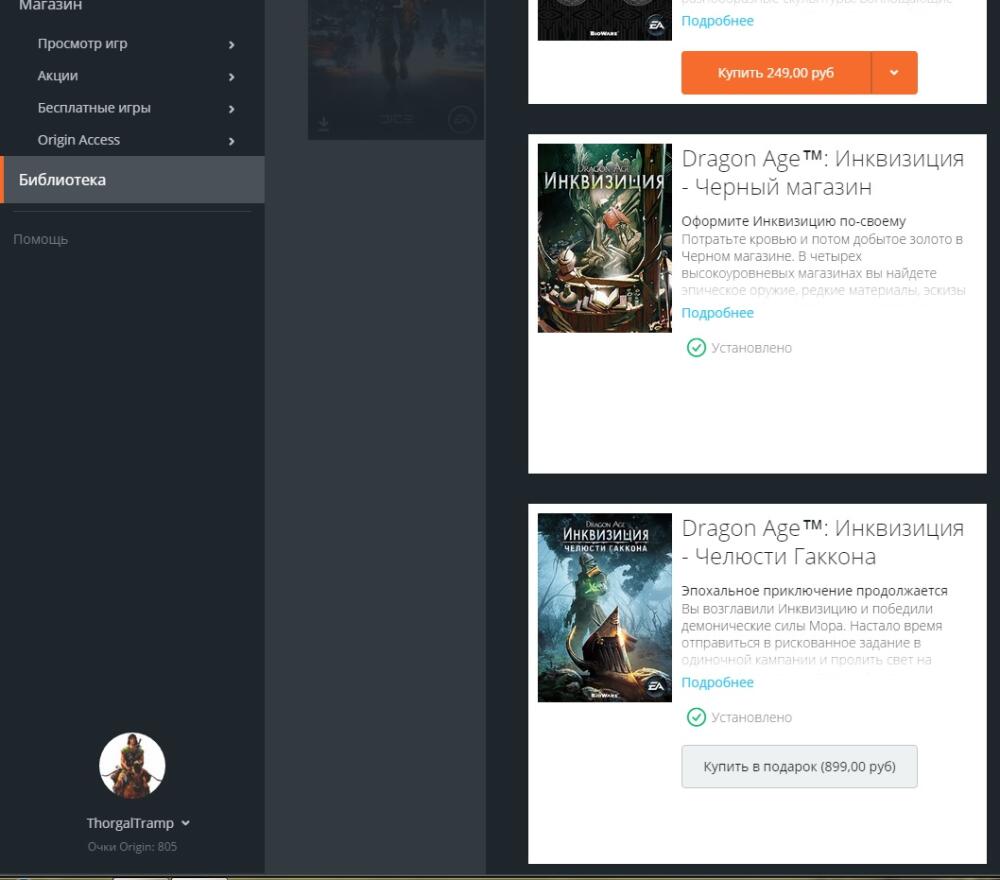Open Акции menu entry
This screenshot has height=880, width=1000.
pyautogui.click(x=57, y=76)
